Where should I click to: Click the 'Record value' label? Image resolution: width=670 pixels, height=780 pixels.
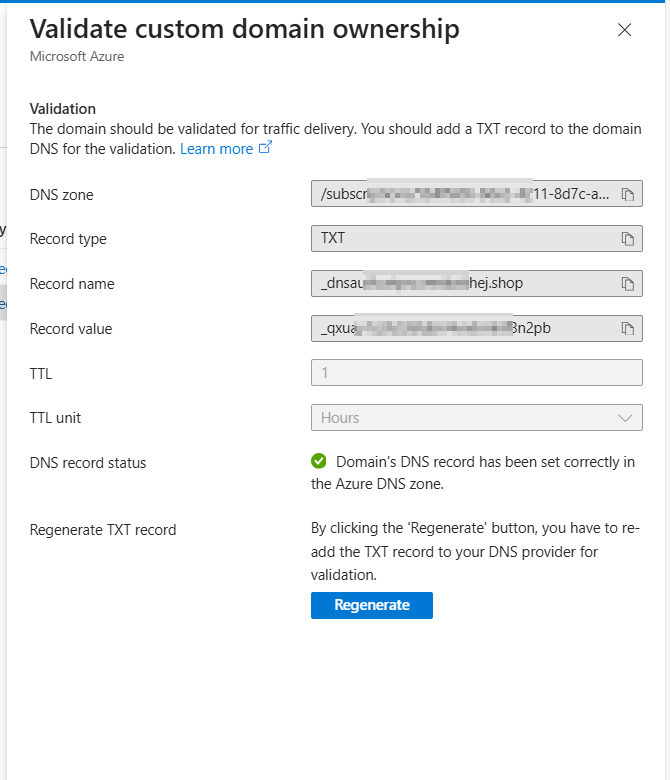(71, 329)
